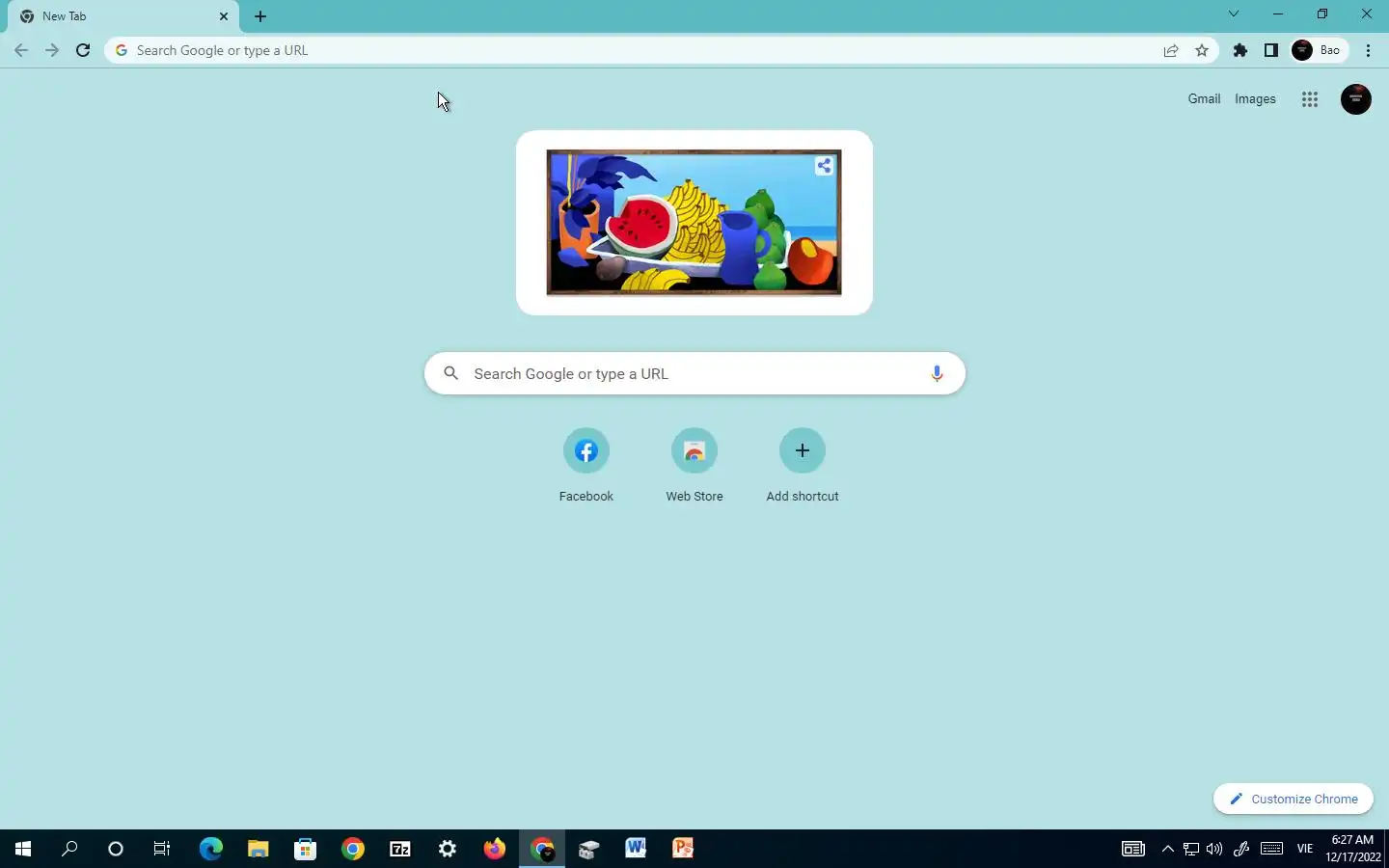Open a new tab with plus button
The image size is (1389, 868).
point(260,16)
